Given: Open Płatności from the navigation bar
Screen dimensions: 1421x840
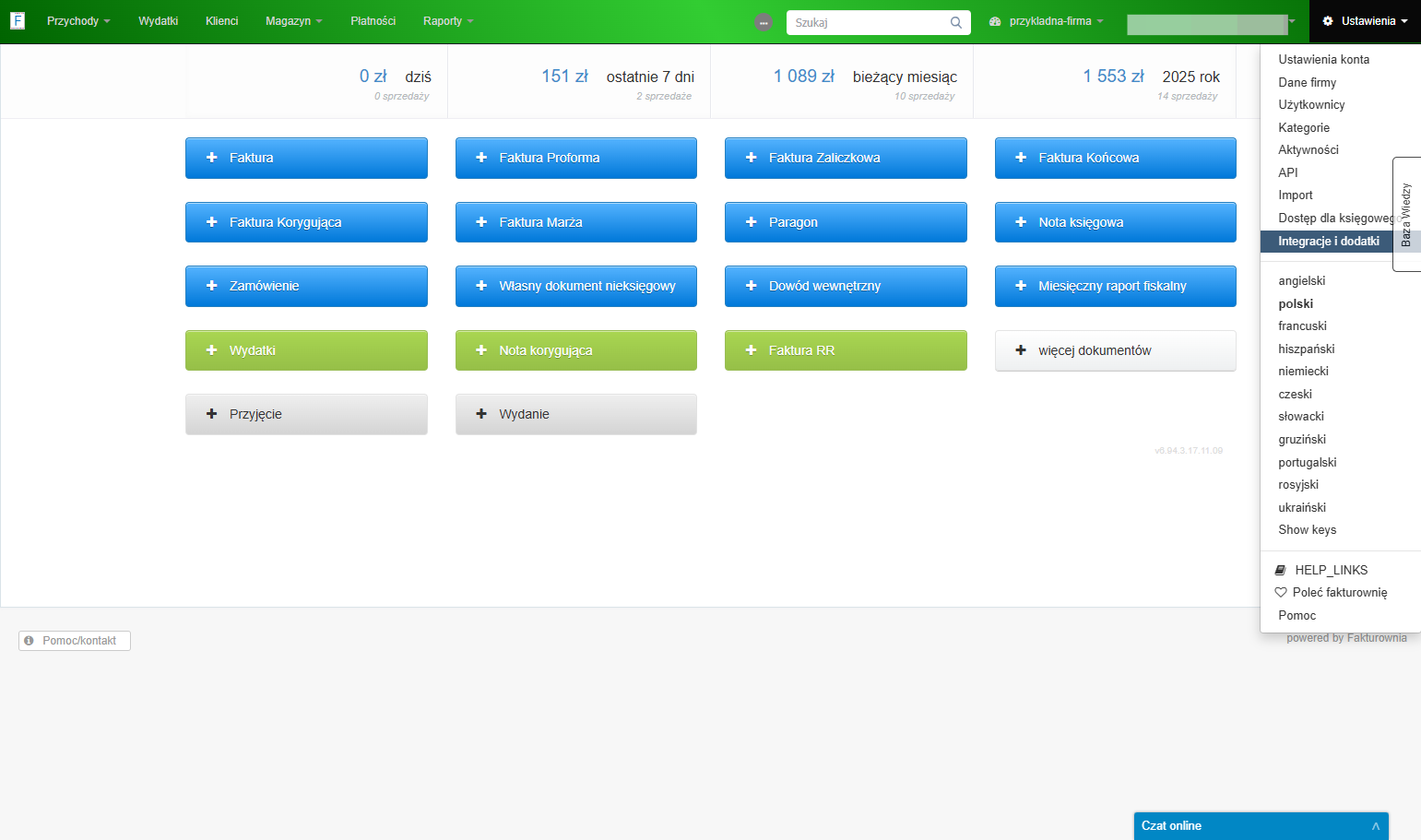Looking at the screenshot, I should point(373,21).
